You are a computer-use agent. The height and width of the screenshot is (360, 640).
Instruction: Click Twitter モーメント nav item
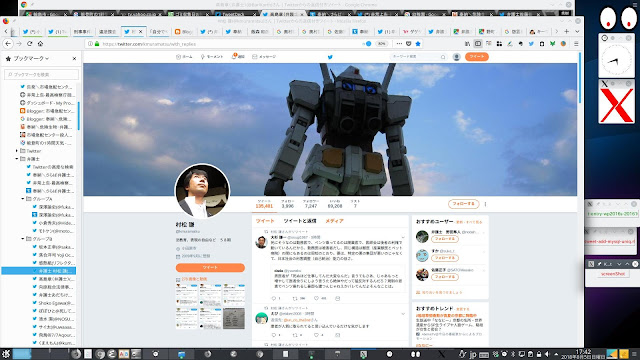click(212, 57)
